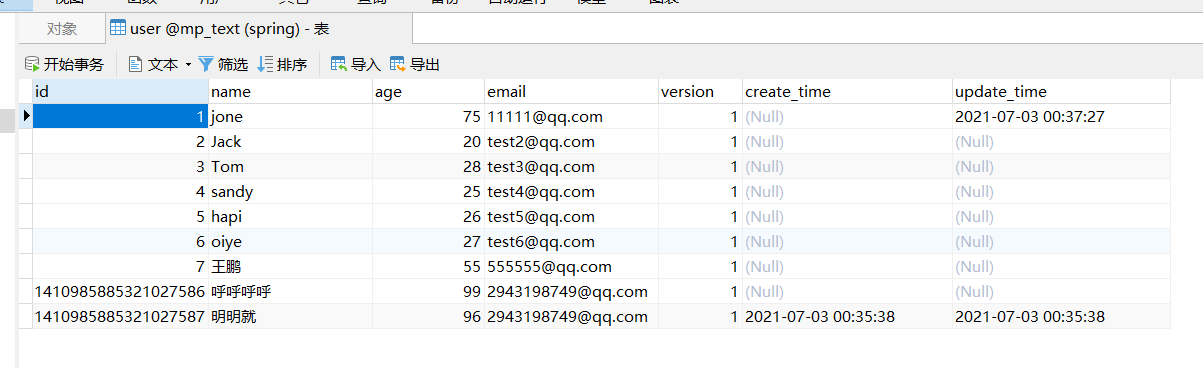Select the email cell 555555@qq.com
The image size is (1203, 368).
[x=571, y=266]
